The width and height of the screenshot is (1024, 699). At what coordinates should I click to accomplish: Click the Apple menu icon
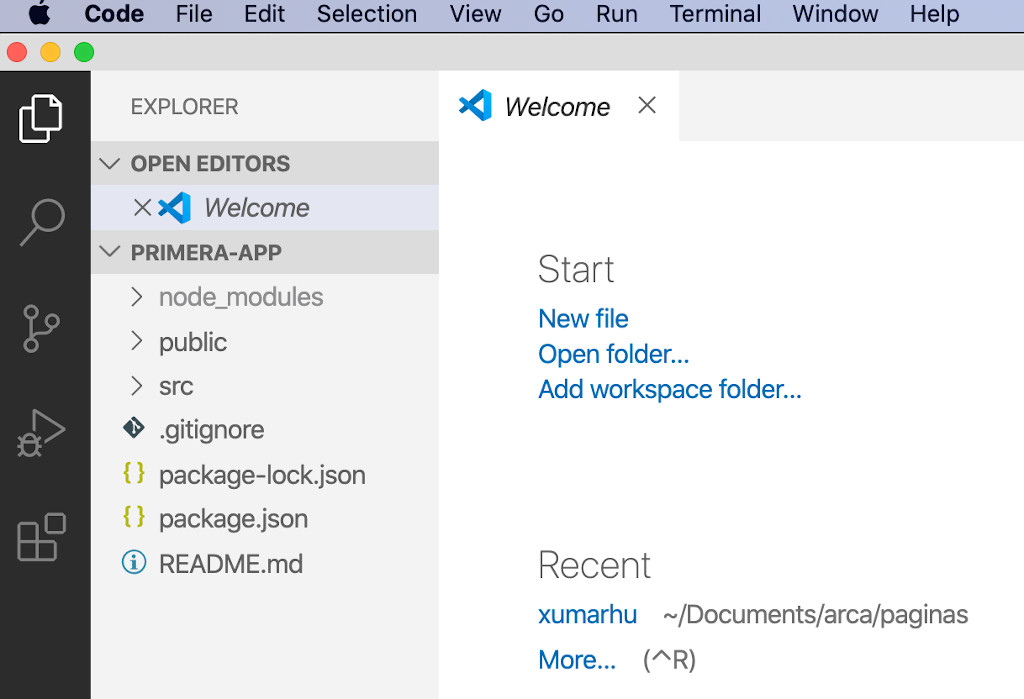point(39,14)
